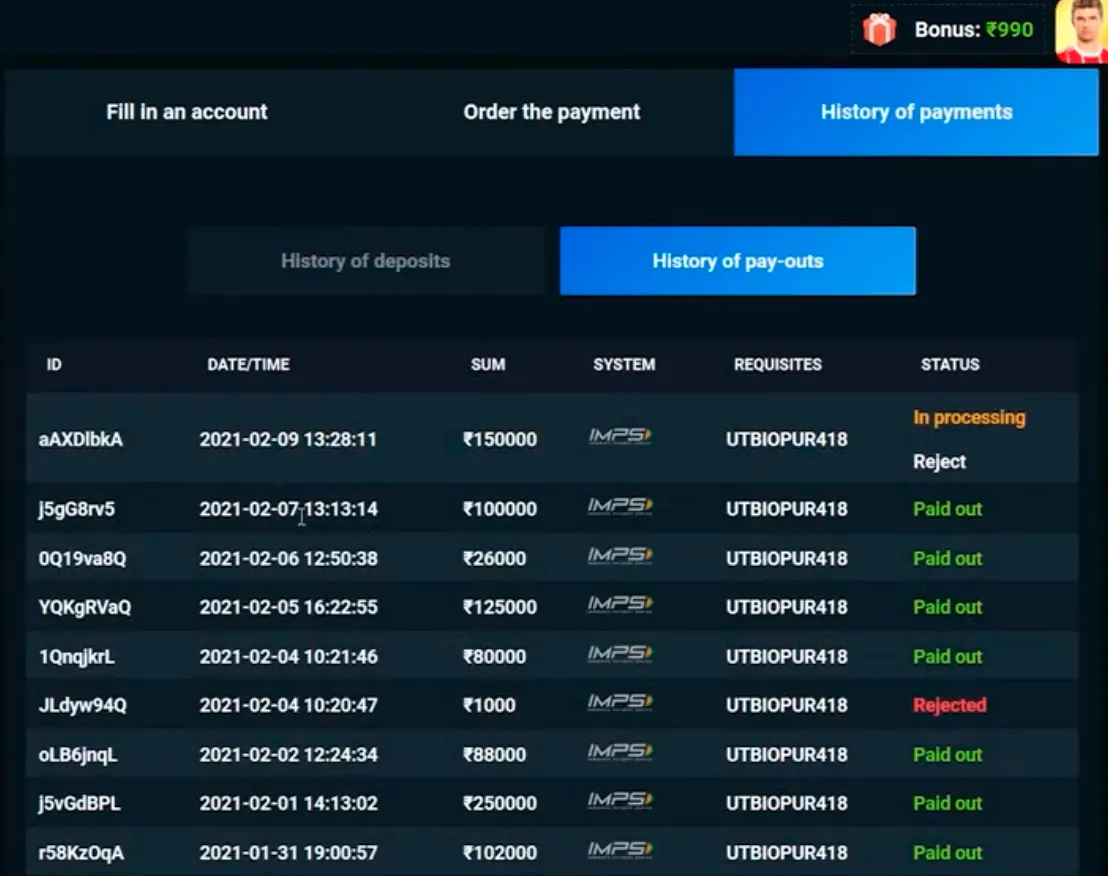Click the IMPS icon for the 2021-02-02 payment
Image resolution: width=1108 pixels, height=876 pixels.
click(619, 753)
